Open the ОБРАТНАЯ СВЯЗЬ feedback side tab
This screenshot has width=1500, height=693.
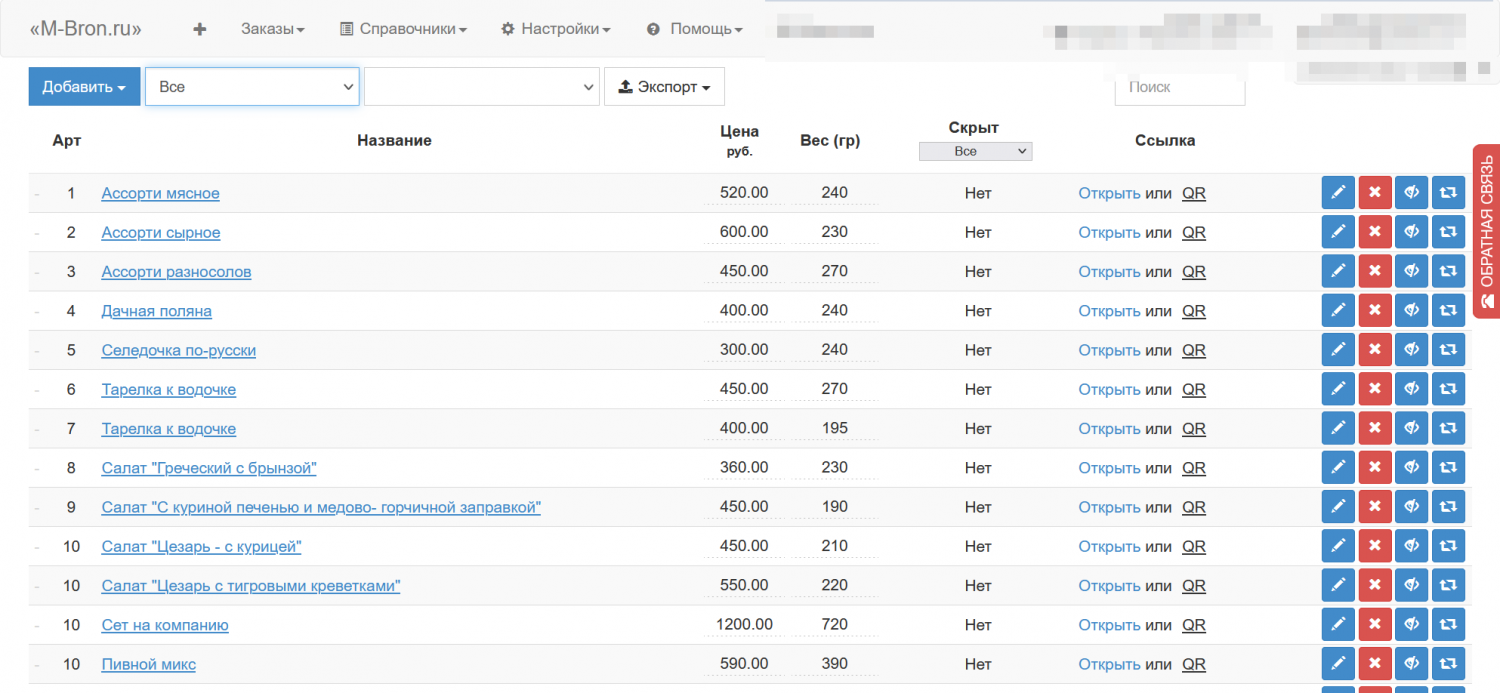click(x=1486, y=231)
